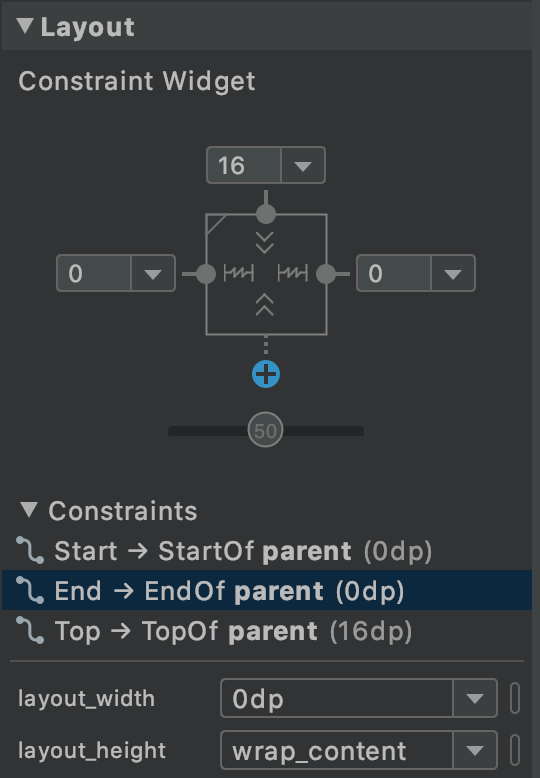540x778 pixels.
Task: Open the top margin 16 dropdown
Action: [x=303, y=165]
